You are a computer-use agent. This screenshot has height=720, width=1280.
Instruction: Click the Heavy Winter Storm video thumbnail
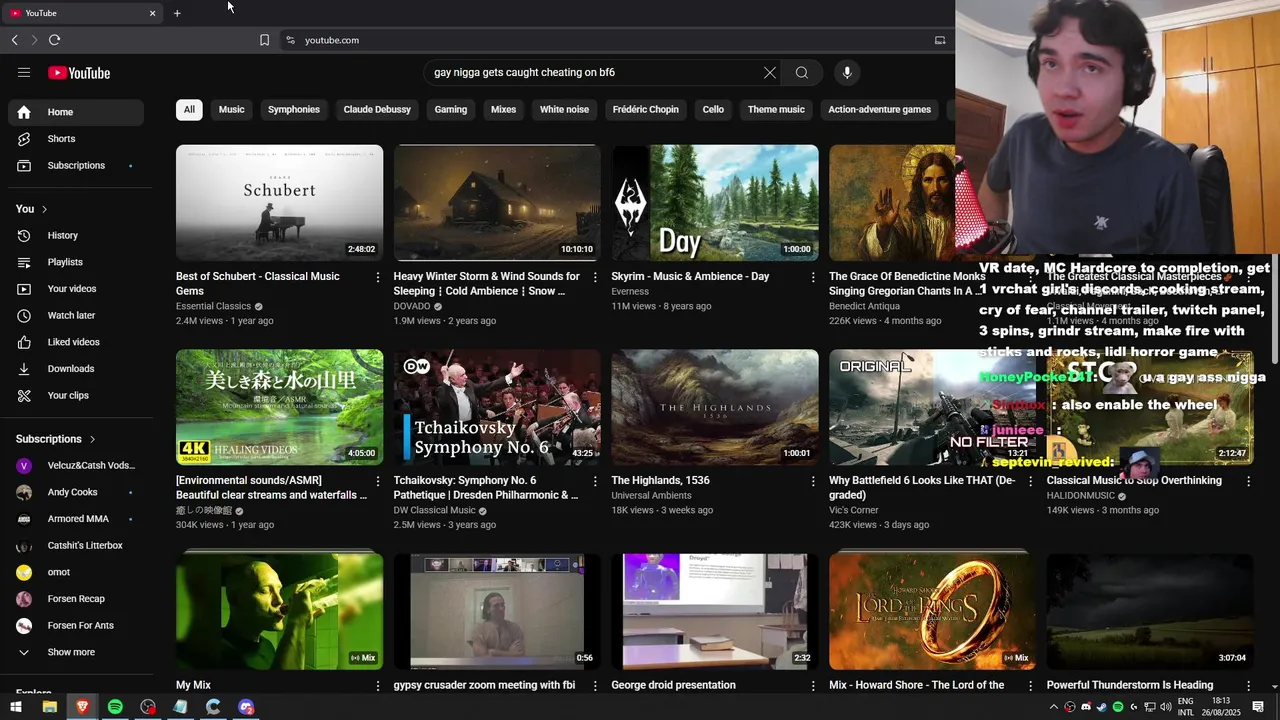click(497, 203)
